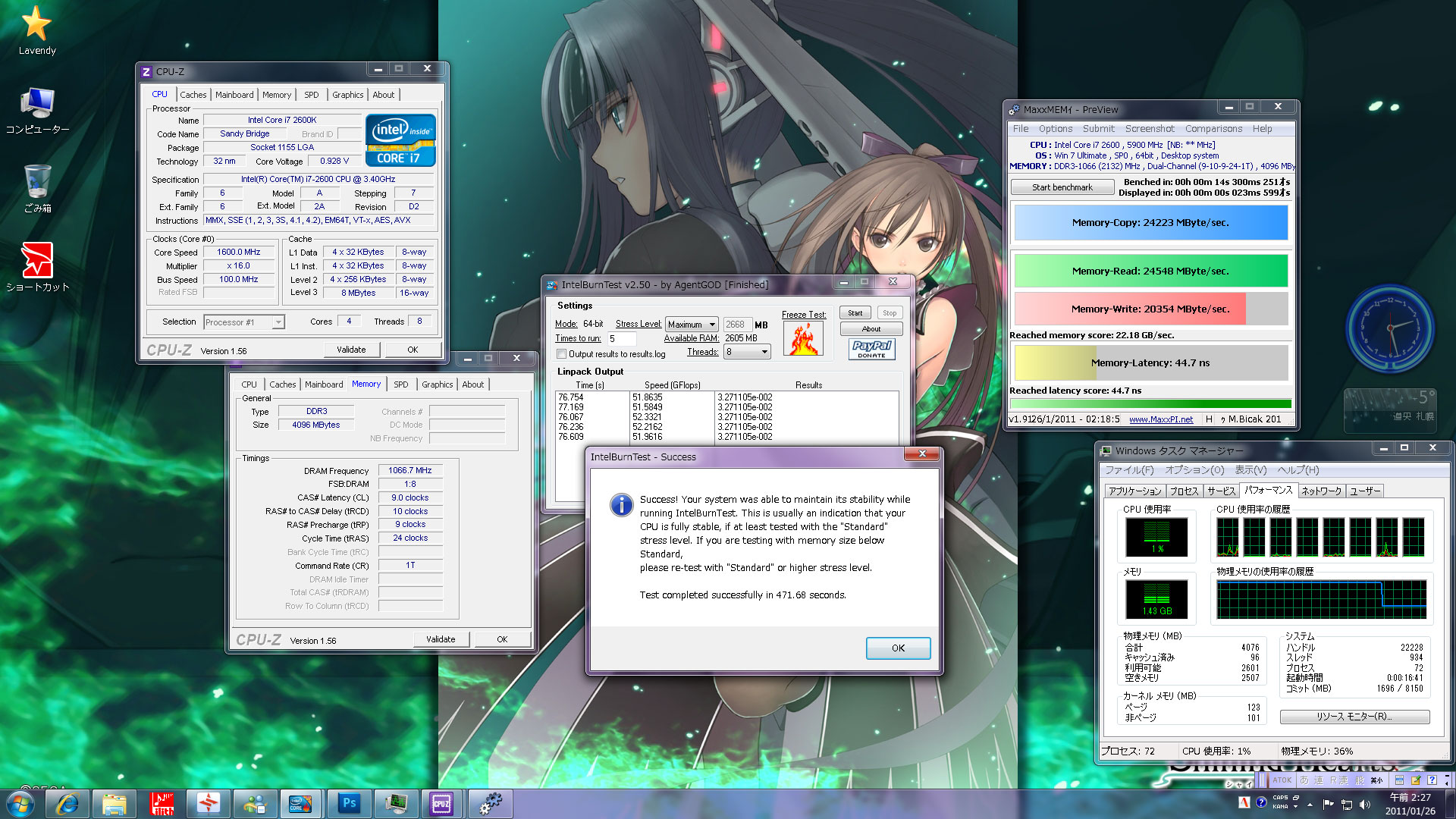1456x819 pixels.
Task: Click the Memory-Latency yellow result bar
Action: click(1150, 362)
